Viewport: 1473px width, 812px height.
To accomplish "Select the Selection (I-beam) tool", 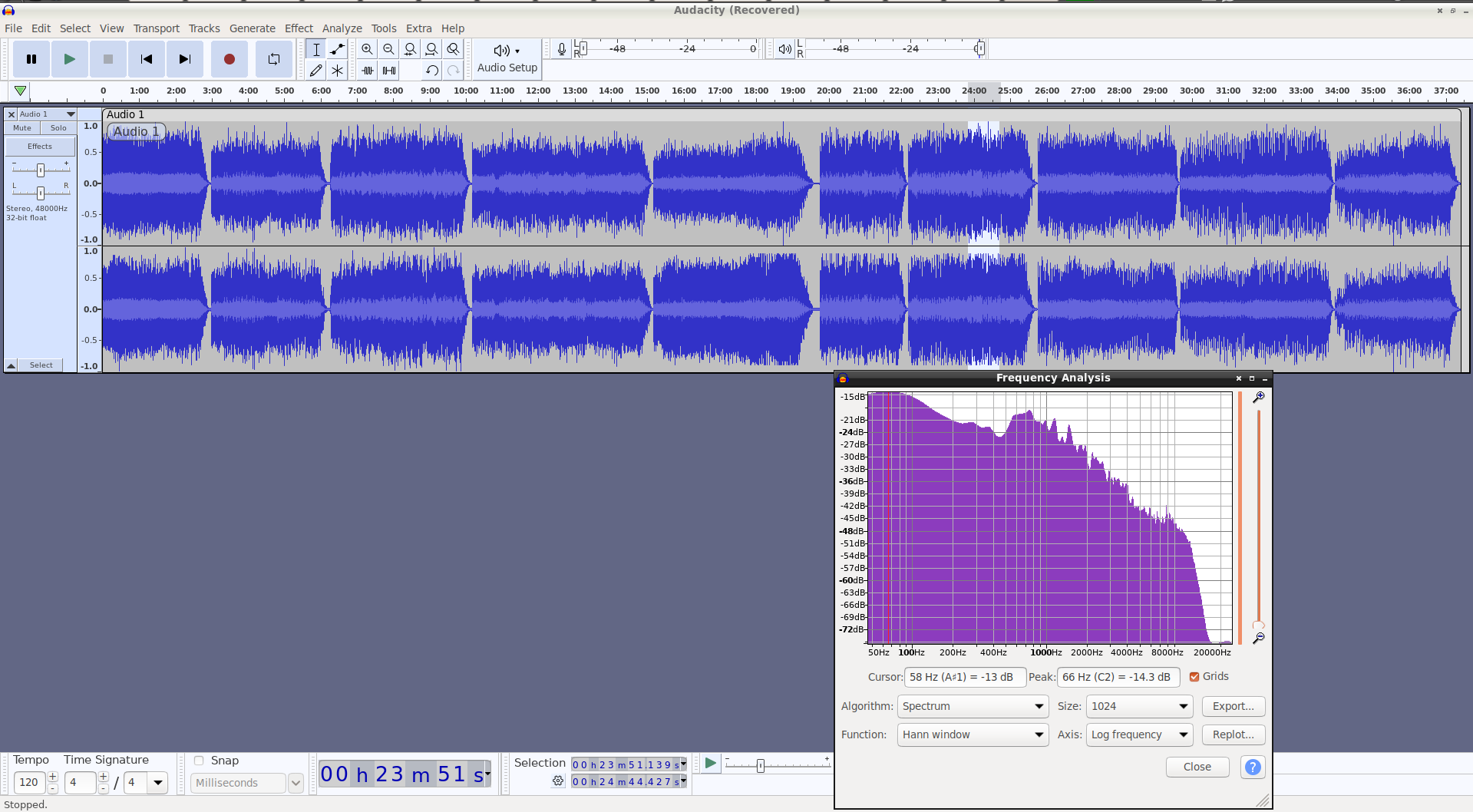I will (315, 49).
